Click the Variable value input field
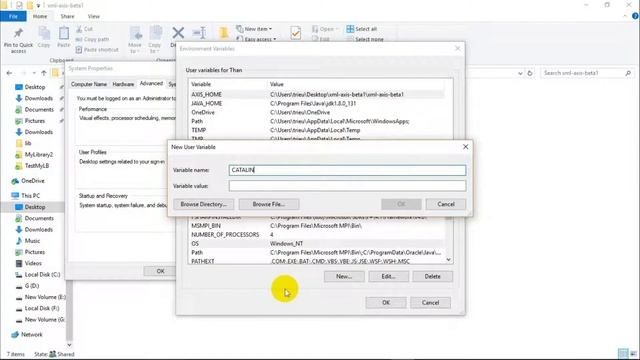Viewport: 640px width, 360px height. [x=347, y=186]
